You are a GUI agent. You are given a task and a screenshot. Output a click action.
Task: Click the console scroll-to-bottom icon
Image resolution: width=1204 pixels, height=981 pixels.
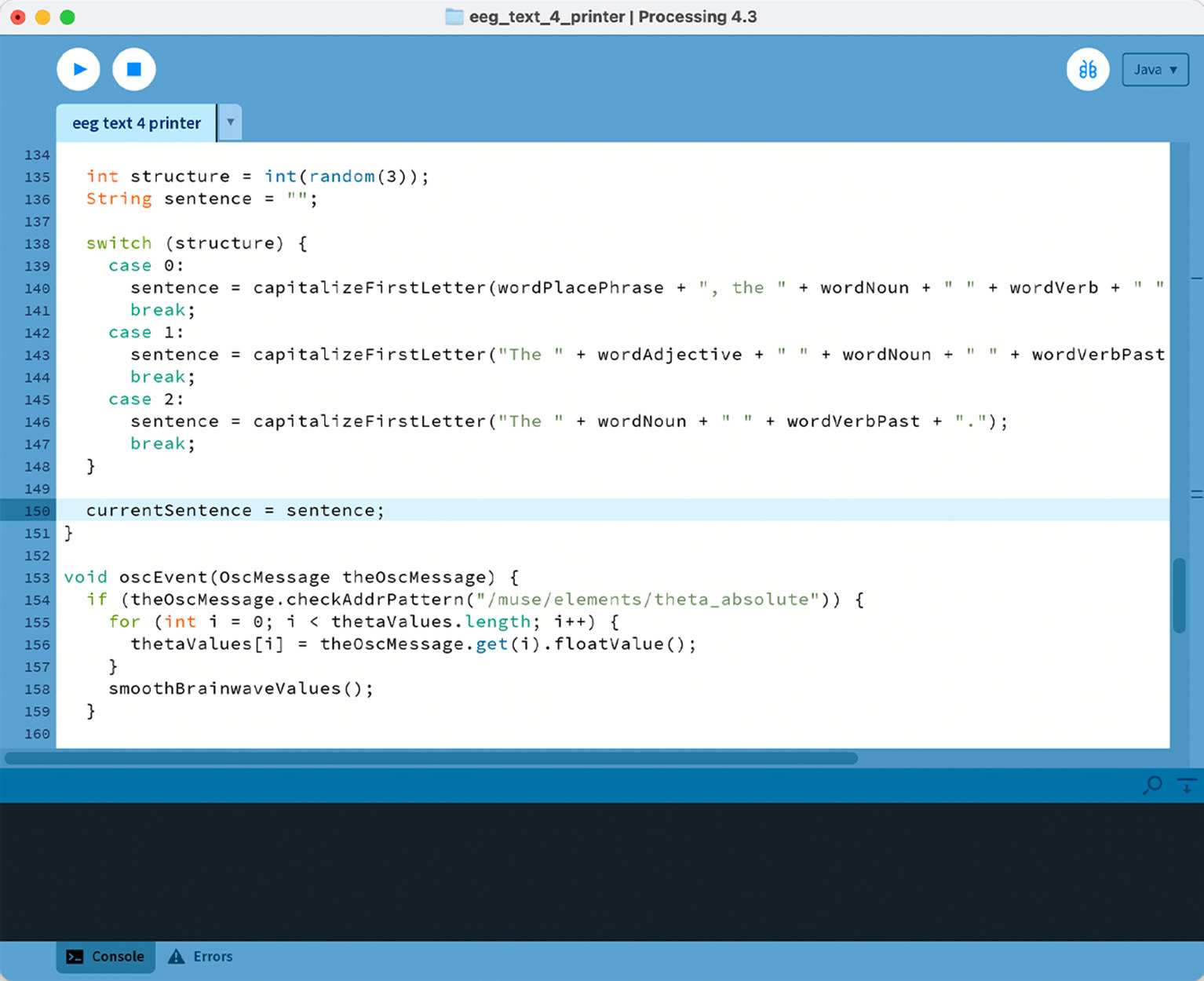1187,785
